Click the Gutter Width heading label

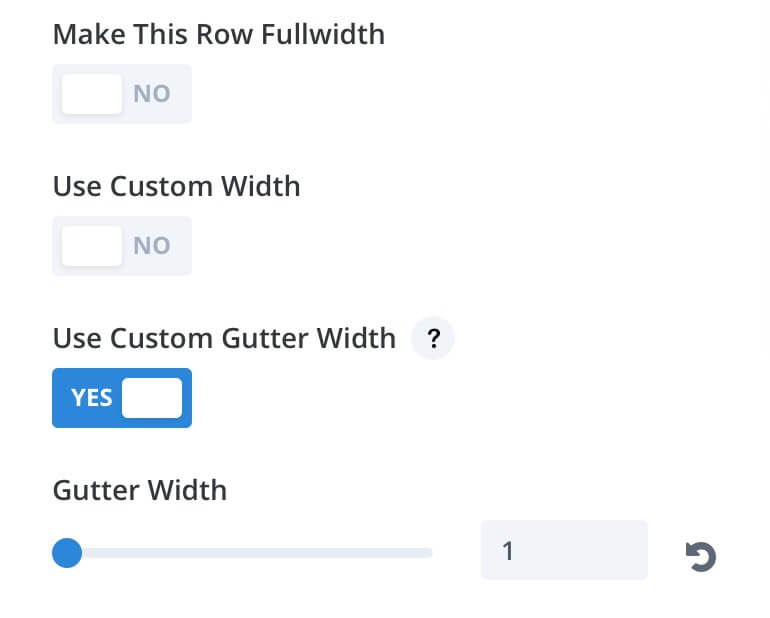click(x=139, y=490)
